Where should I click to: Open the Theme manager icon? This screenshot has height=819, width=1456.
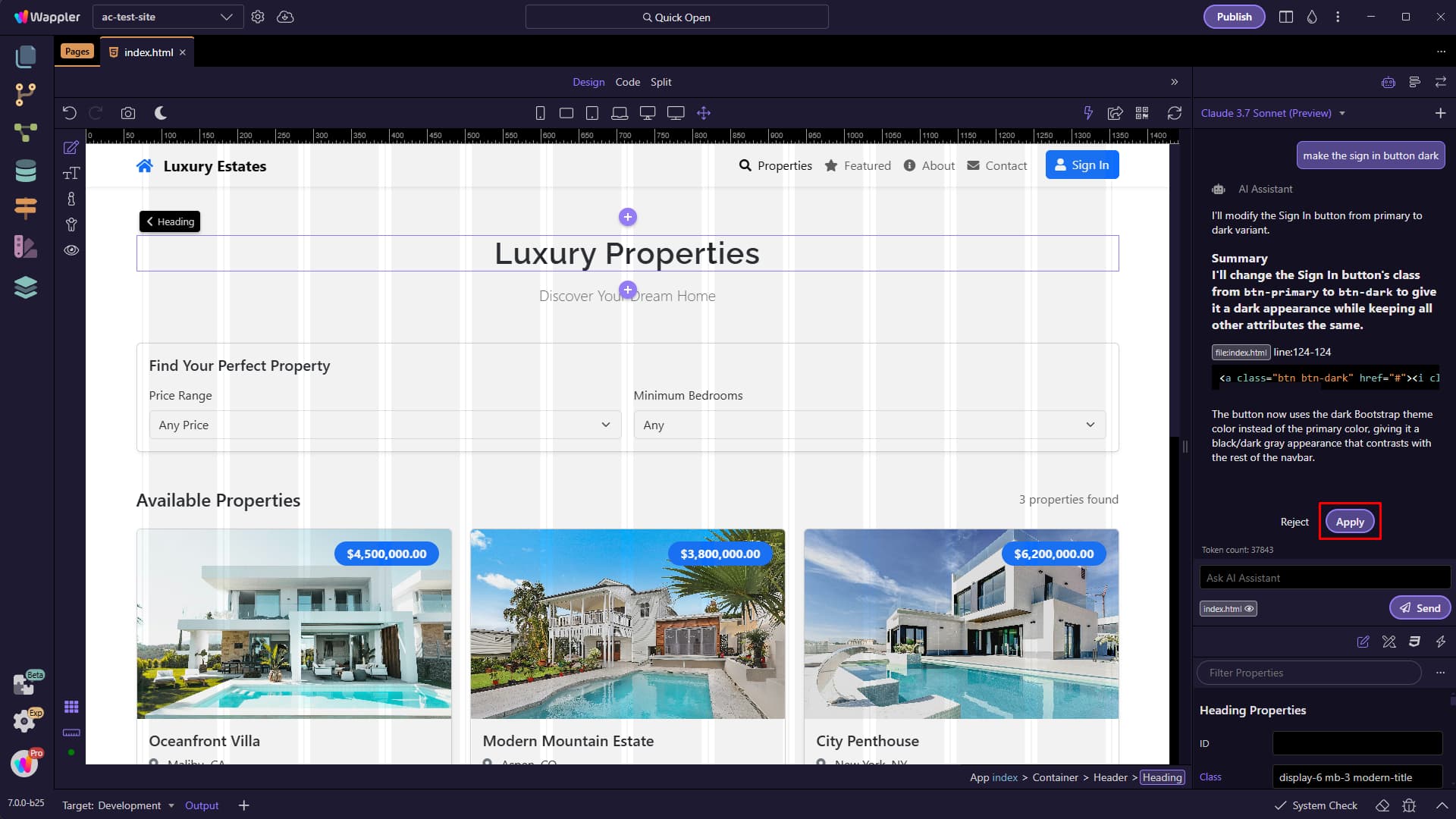26,246
